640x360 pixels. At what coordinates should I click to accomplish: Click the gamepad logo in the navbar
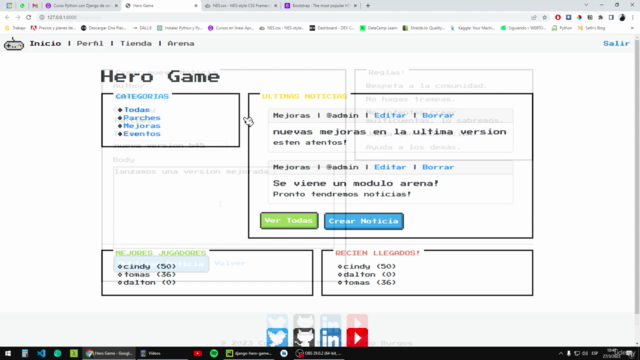(14, 44)
